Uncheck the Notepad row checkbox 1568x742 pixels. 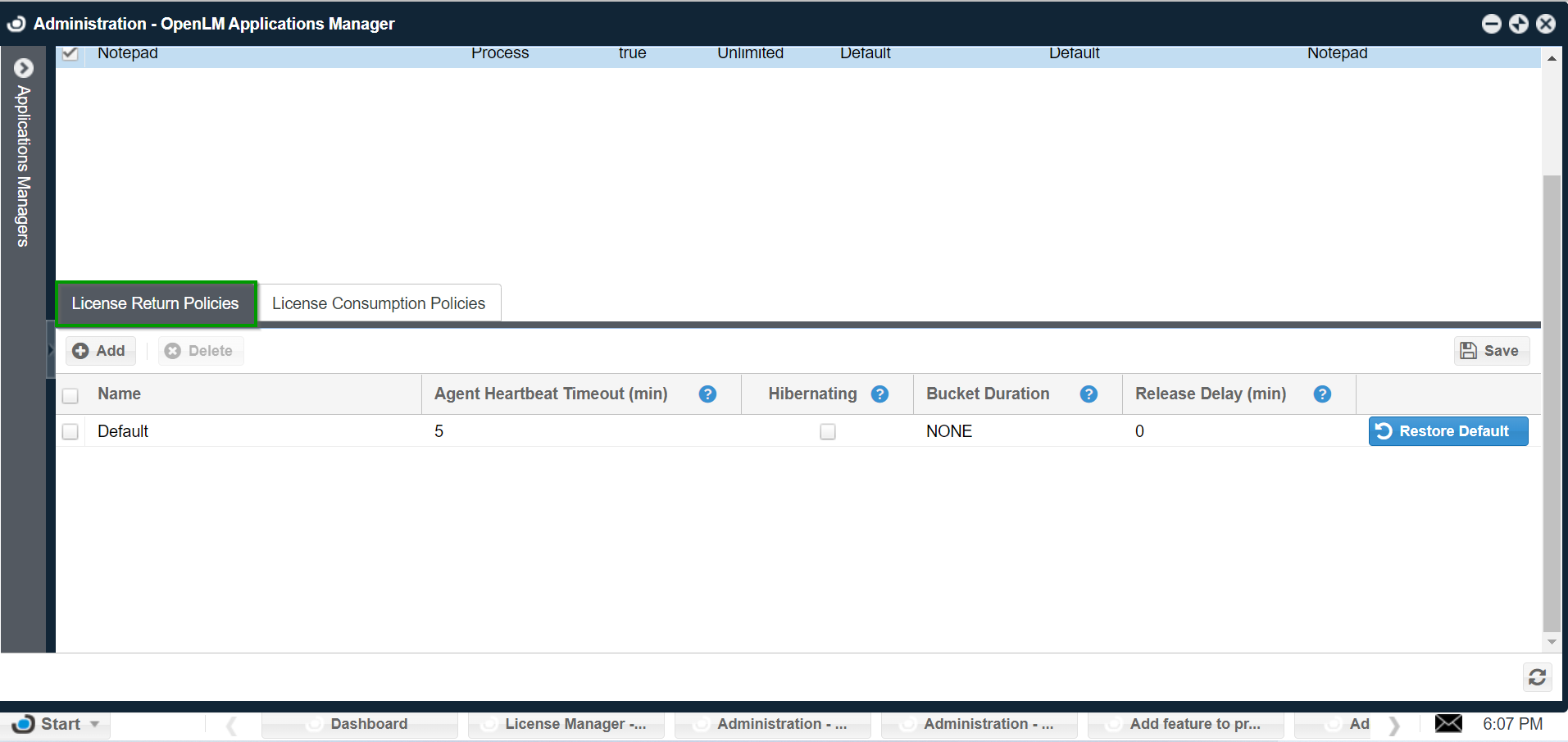[70, 54]
